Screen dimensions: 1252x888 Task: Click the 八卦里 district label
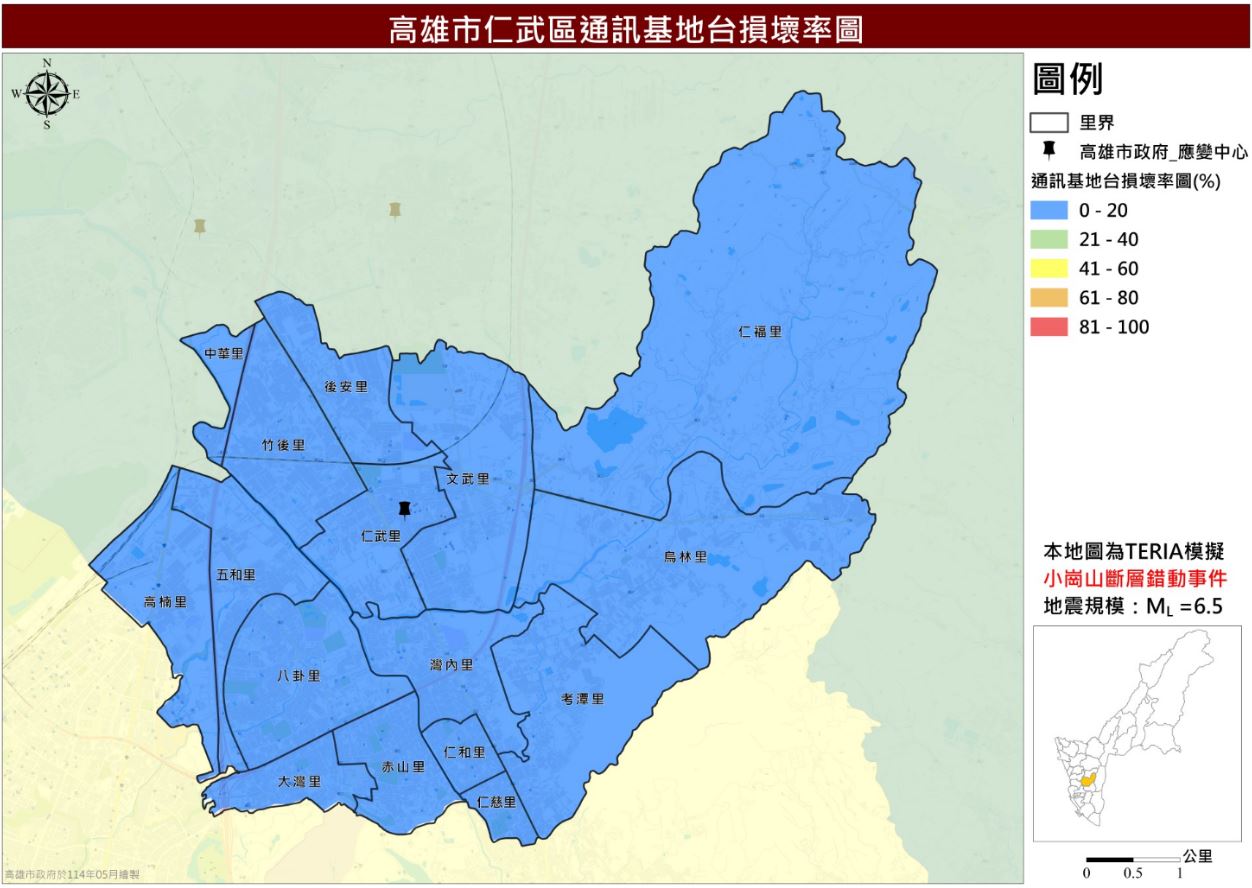tap(299, 676)
